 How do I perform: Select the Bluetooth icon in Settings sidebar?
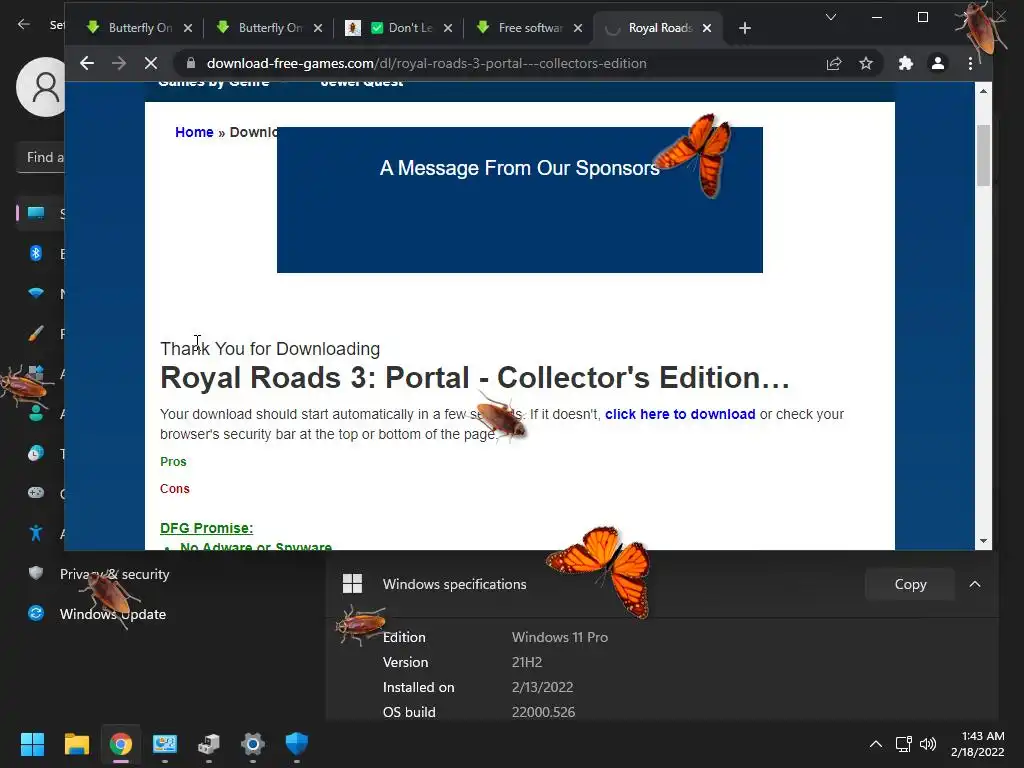click(x=36, y=253)
